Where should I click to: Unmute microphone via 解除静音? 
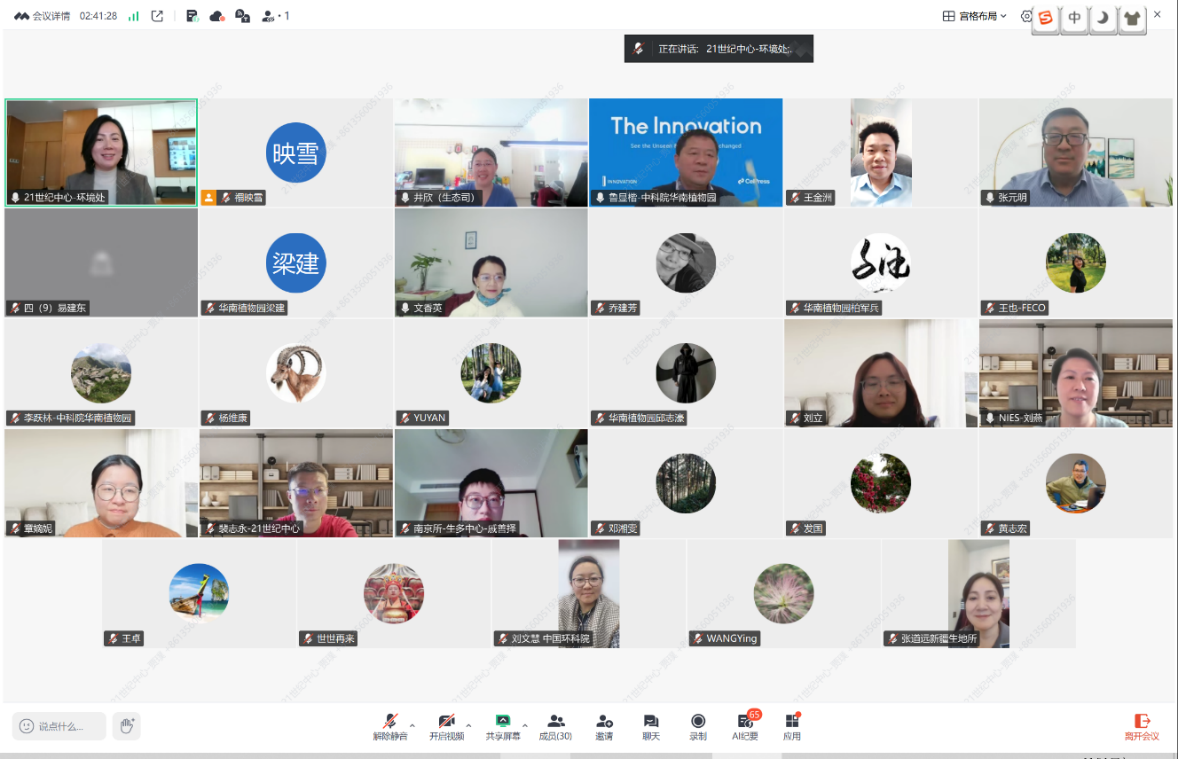click(390, 726)
